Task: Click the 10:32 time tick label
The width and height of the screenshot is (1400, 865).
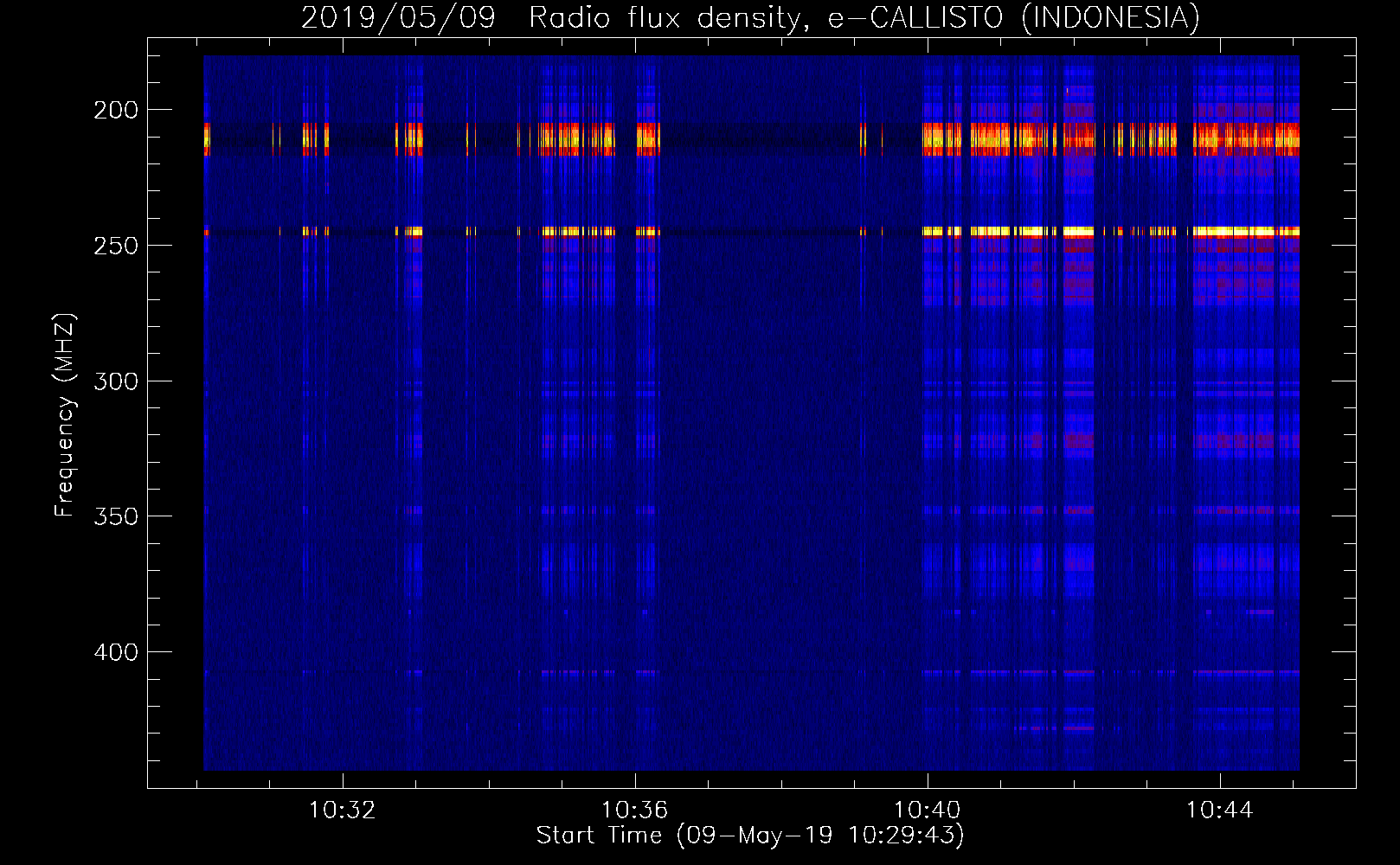Action: (343, 811)
